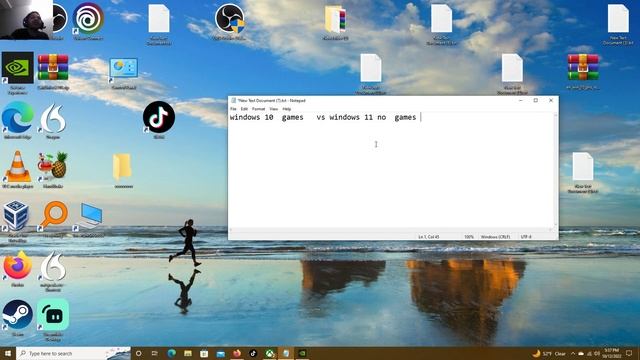Click the 'Type here to search' box
Screen dimensions: 640x360
(73, 353)
